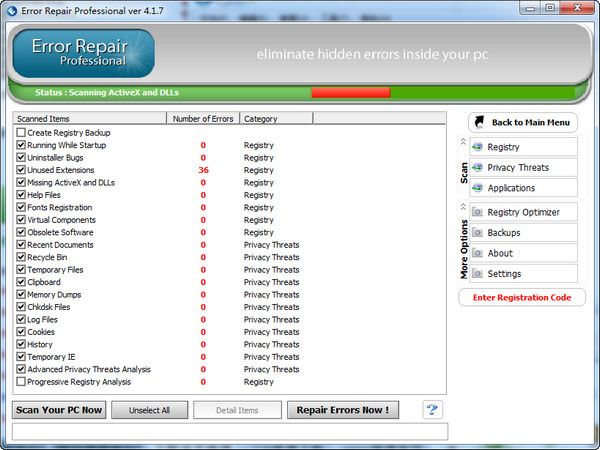Uncheck Help Files scan item
Image resolution: width=600 pixels, height=450 pixels.
pyautogui.click(x=21, y=195)
